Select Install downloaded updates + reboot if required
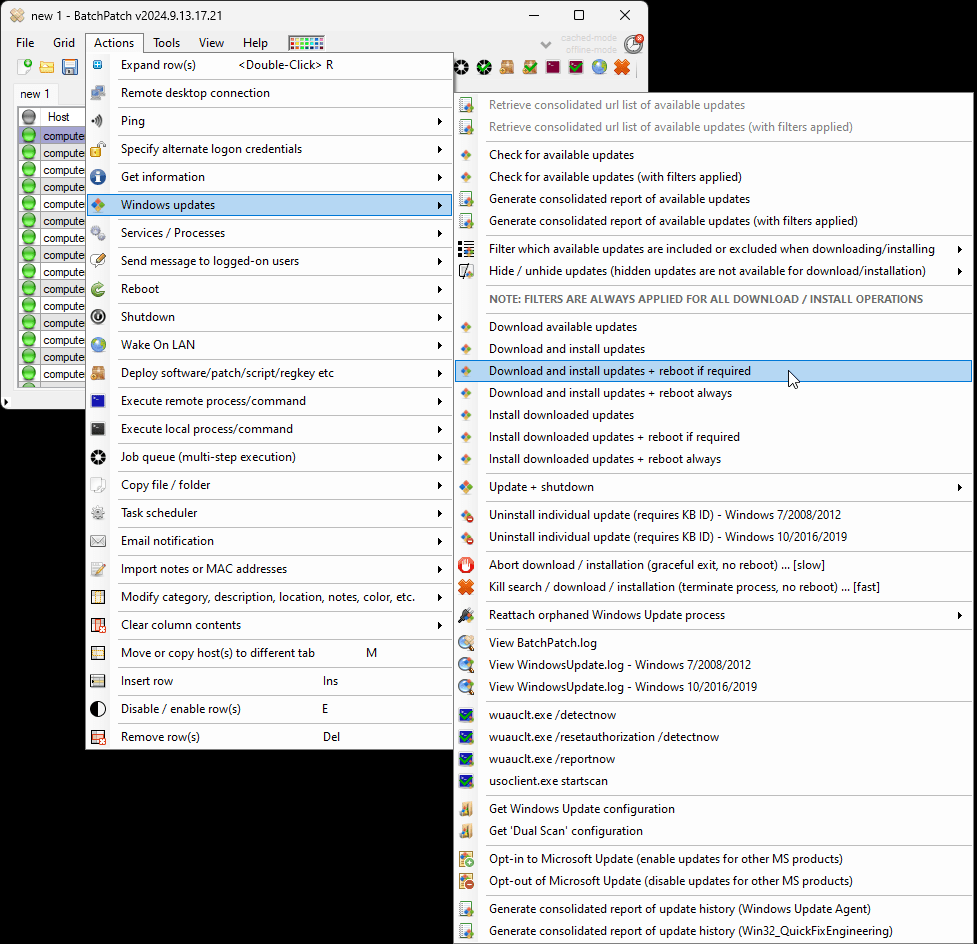Image resolution: width=977 pixels, height=944 pixels. [614, 437]
